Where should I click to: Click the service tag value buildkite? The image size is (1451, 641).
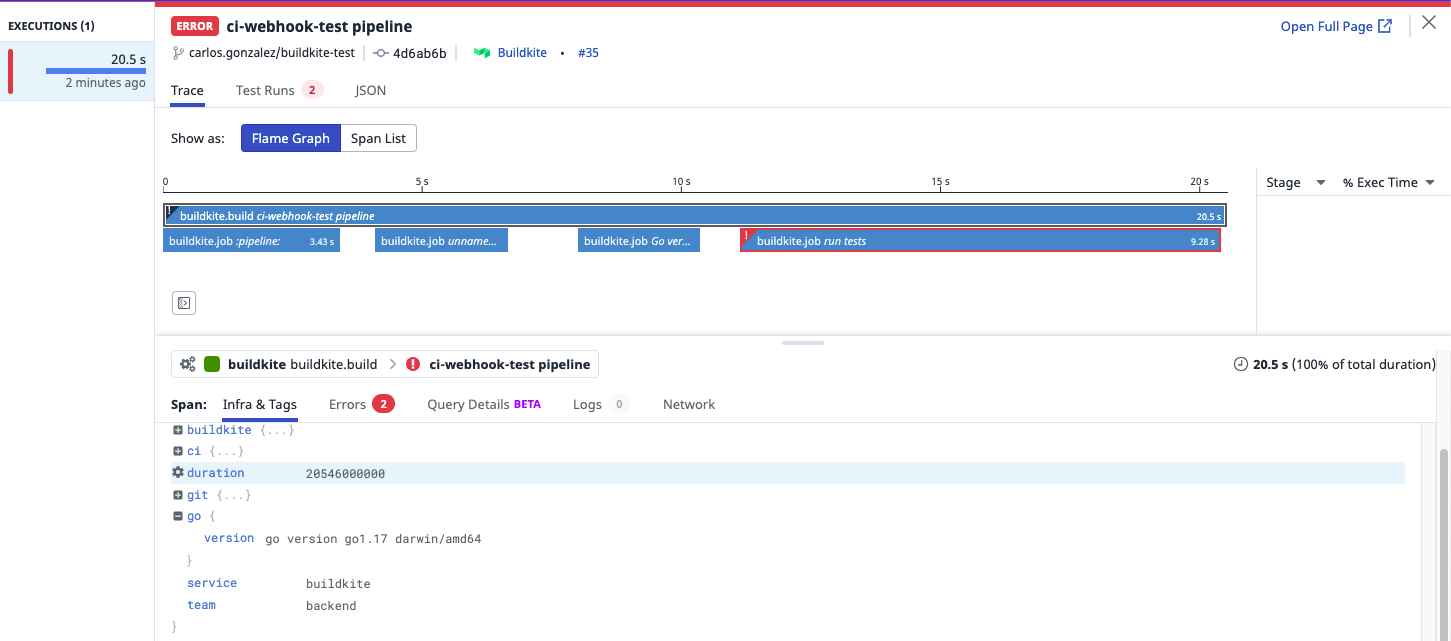click(338, 584)
